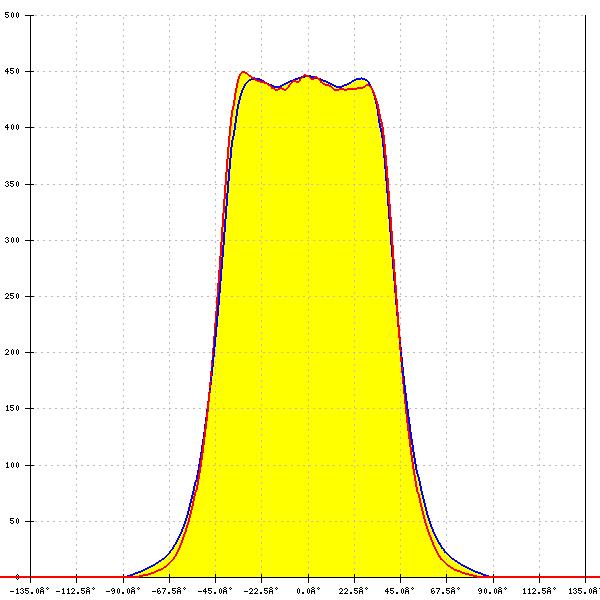This screenshot has height=600, width=600.
Task: Click the x-axis label "-112.5Â°"
Action: pyautogui.click(x=76, y=591)
